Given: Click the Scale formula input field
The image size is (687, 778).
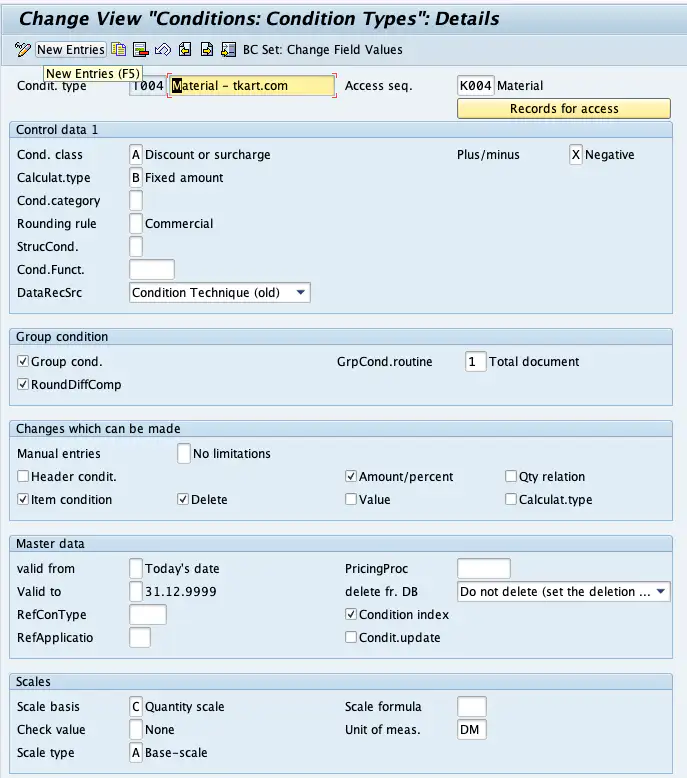Looking at the screenshot, I should tap(472, 707).
